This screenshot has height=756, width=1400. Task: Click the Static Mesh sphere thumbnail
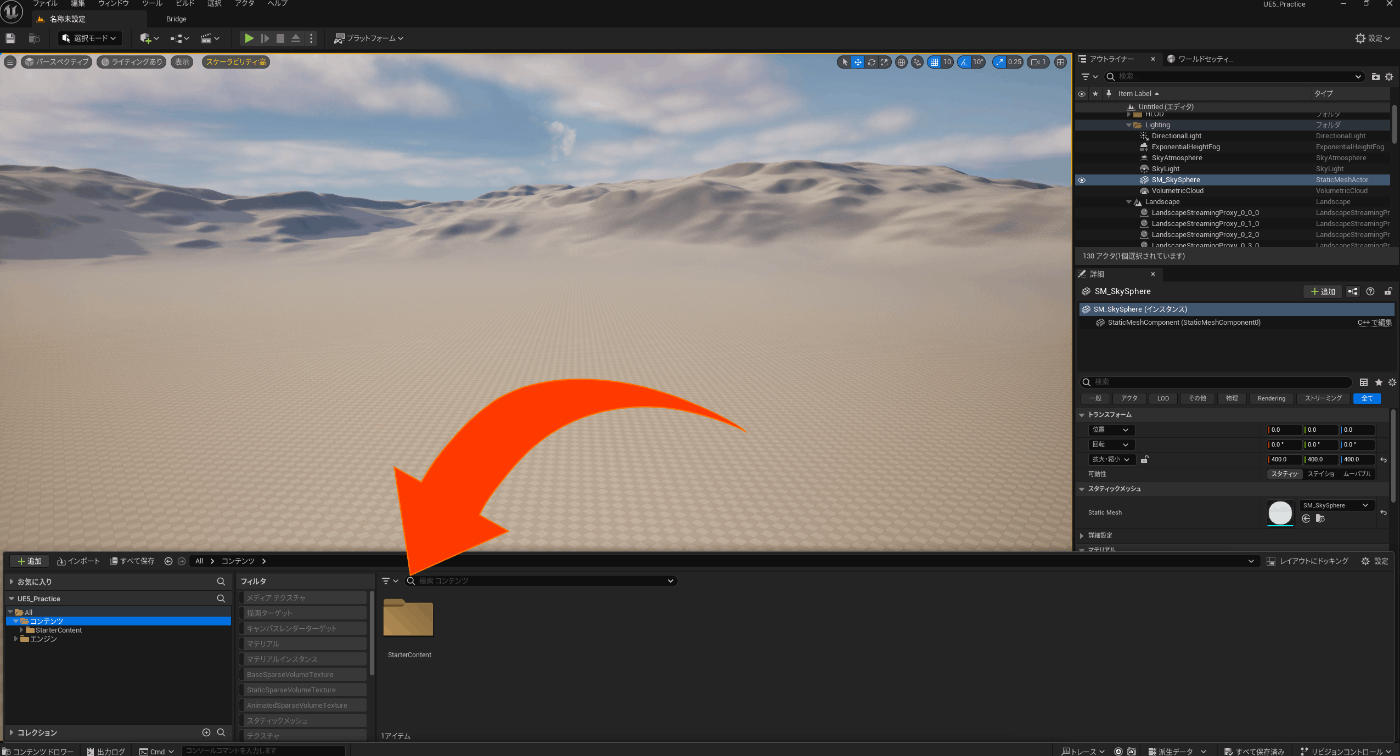(1280, 513)
